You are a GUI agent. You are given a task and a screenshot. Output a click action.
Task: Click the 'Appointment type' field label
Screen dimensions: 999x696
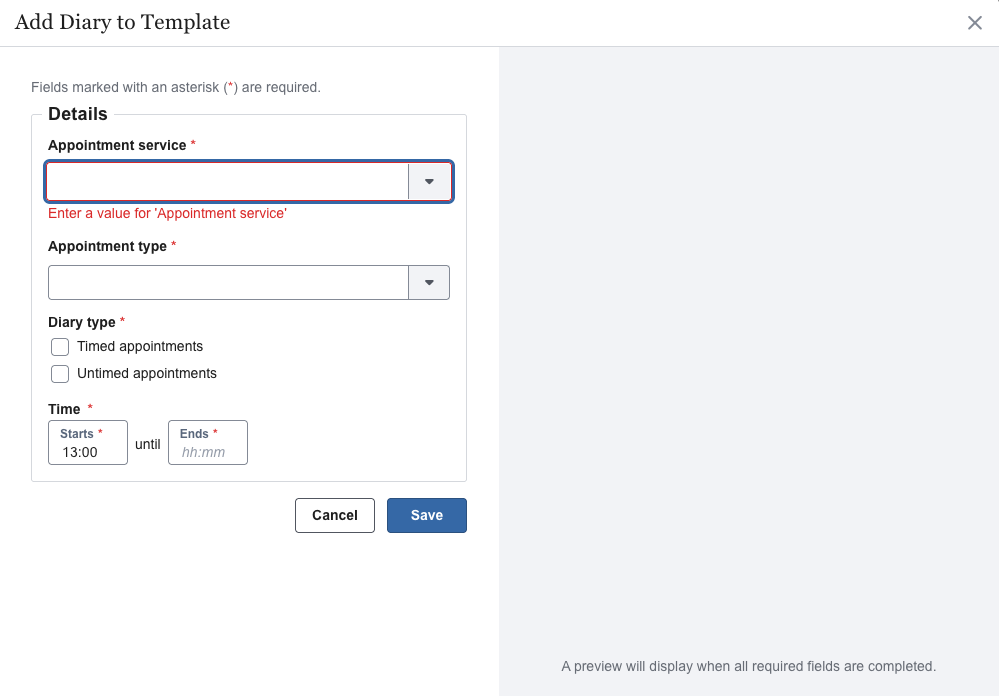(107, 247)
